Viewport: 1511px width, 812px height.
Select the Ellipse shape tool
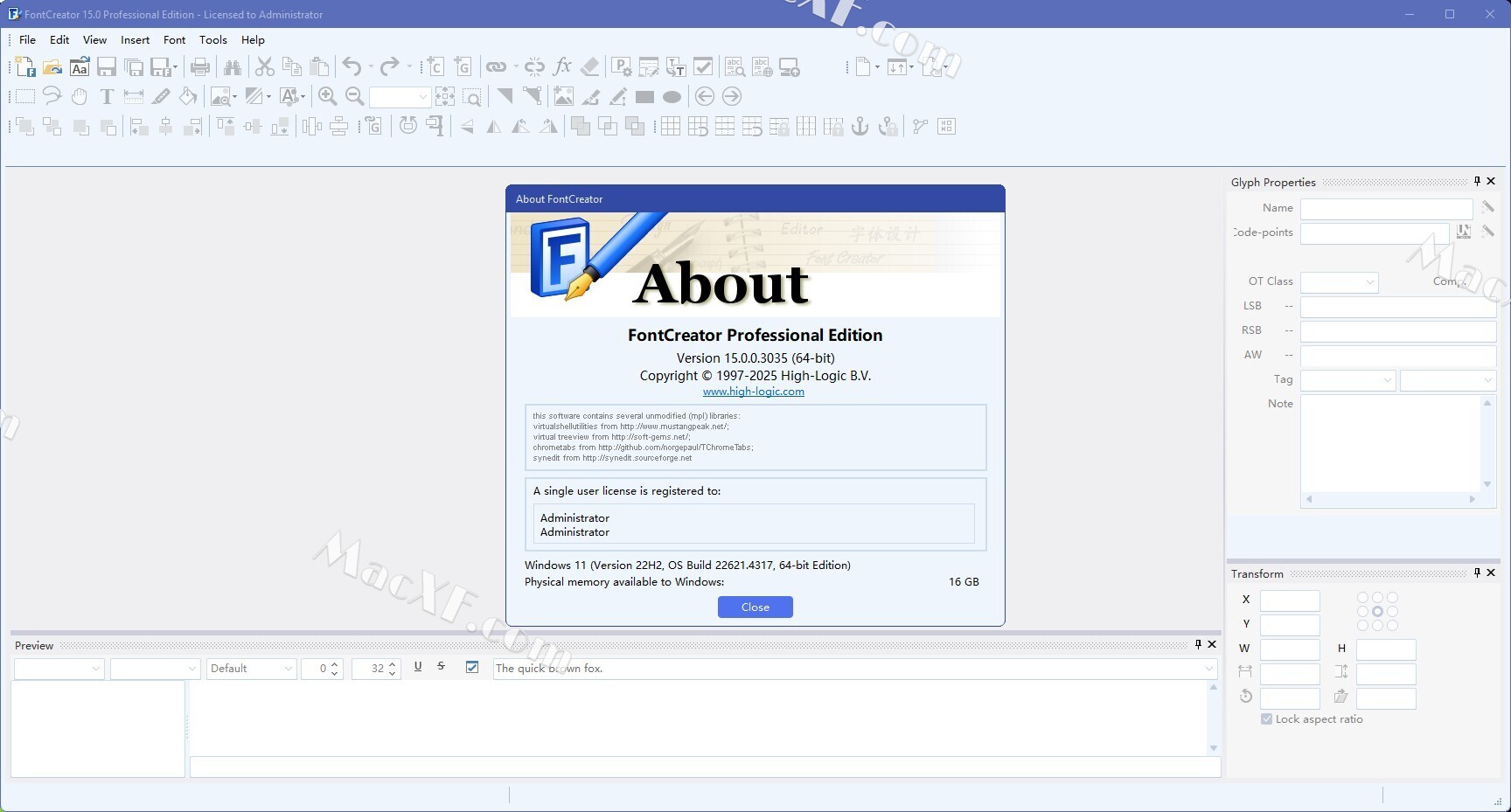click(x=672, y=97)
